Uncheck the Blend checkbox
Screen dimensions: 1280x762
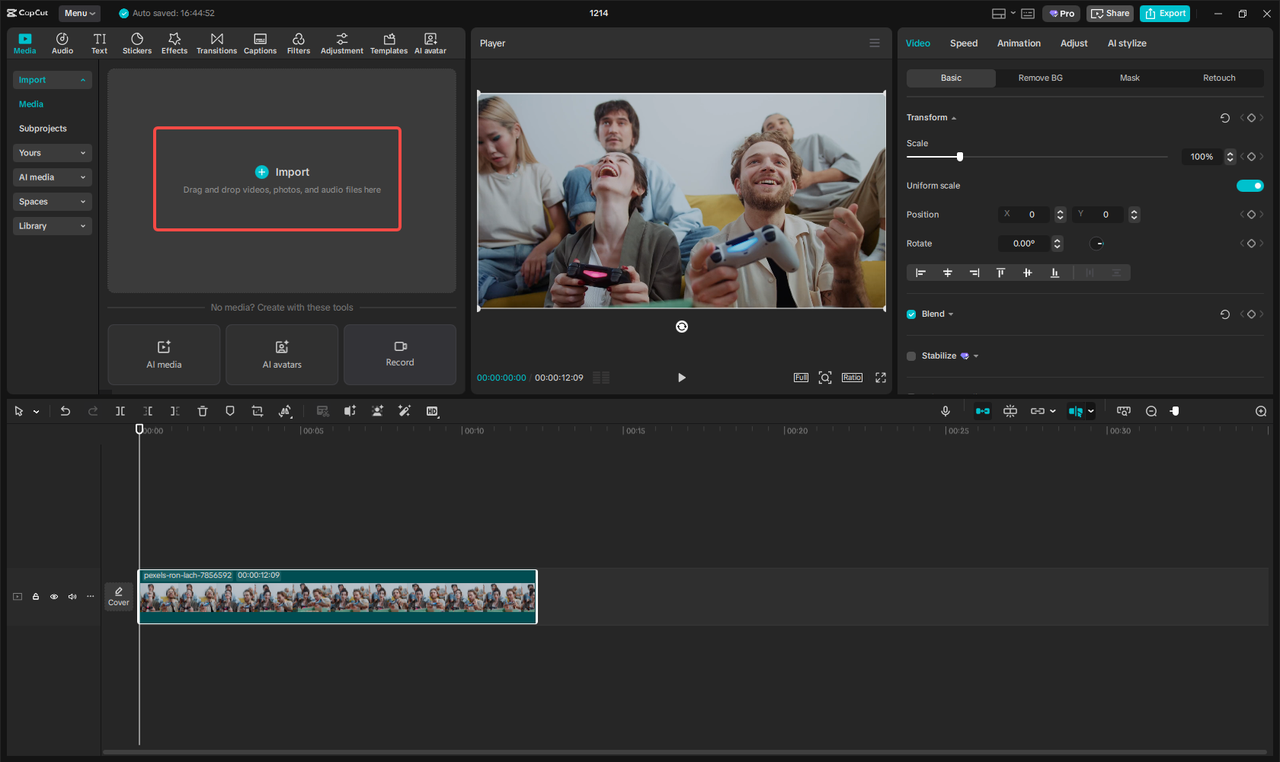coord(911,314)
